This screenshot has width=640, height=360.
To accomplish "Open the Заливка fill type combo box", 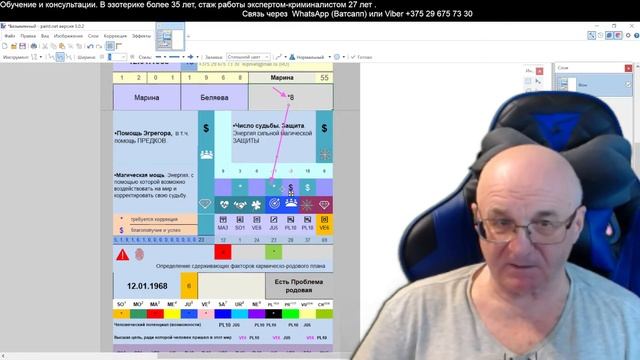I will (x=248, y=57).
